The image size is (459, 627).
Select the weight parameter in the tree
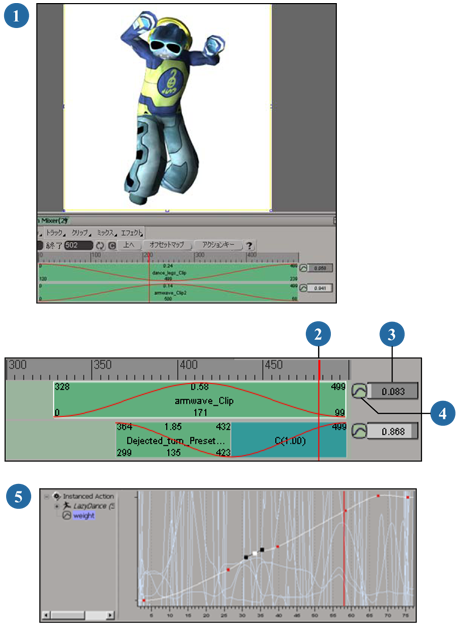pyautogui.click(x=84, y=515)
